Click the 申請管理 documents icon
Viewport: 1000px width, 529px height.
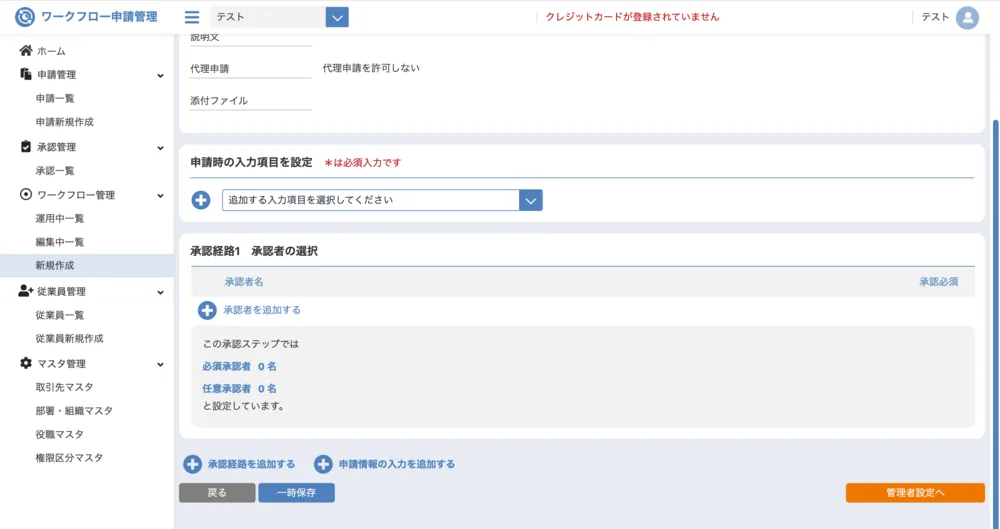tap(26, 74)
